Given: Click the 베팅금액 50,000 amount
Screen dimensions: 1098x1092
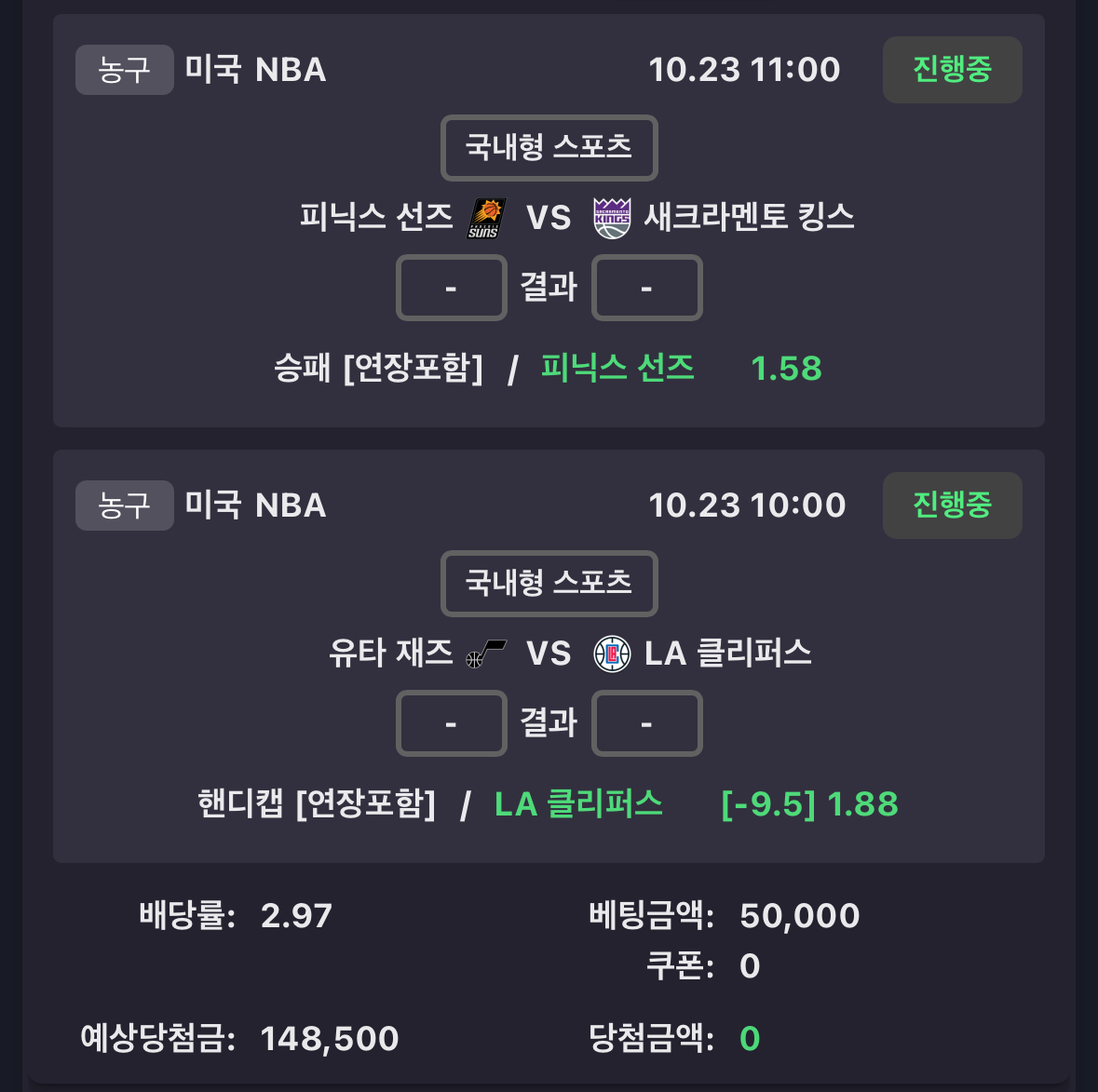Looking at the screenshot, I should point(799,916).
